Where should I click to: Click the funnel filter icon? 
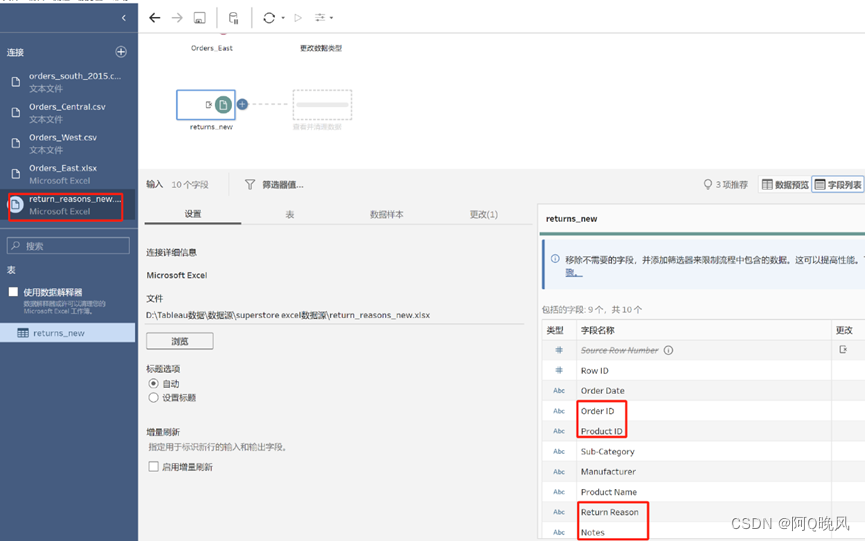(250, 184)
